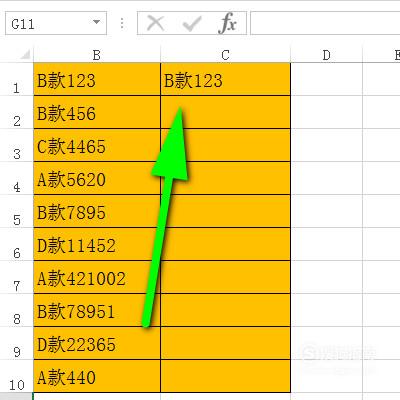Click the Enter checkmark icon in formula bar
400x400 pixels.
pos(192,23)
